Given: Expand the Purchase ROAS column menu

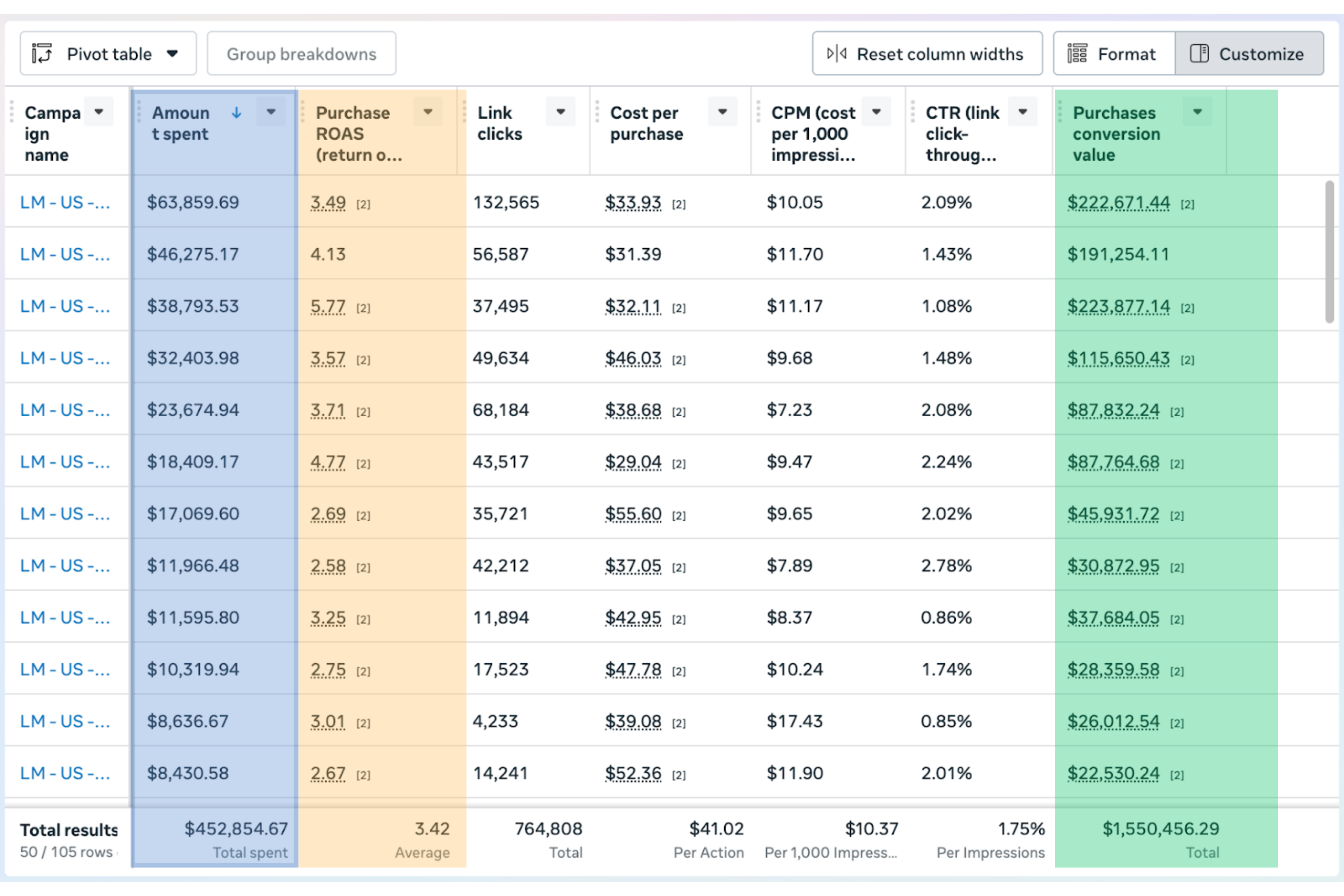Looking at the screenshot, I should (x=428, y=112).
